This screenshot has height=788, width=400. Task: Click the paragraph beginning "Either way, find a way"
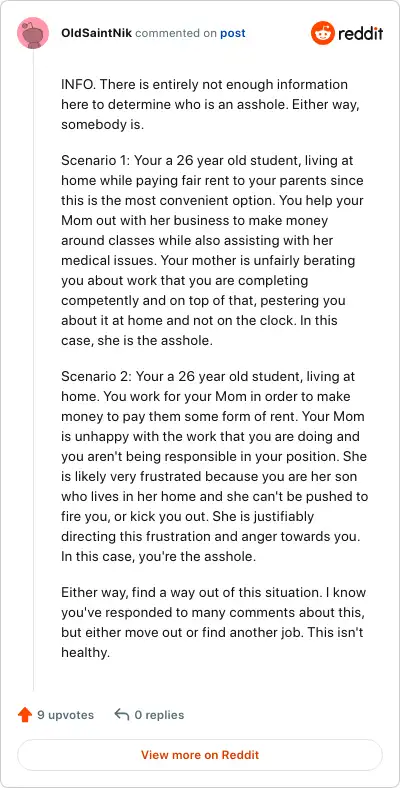pos(214,622)
